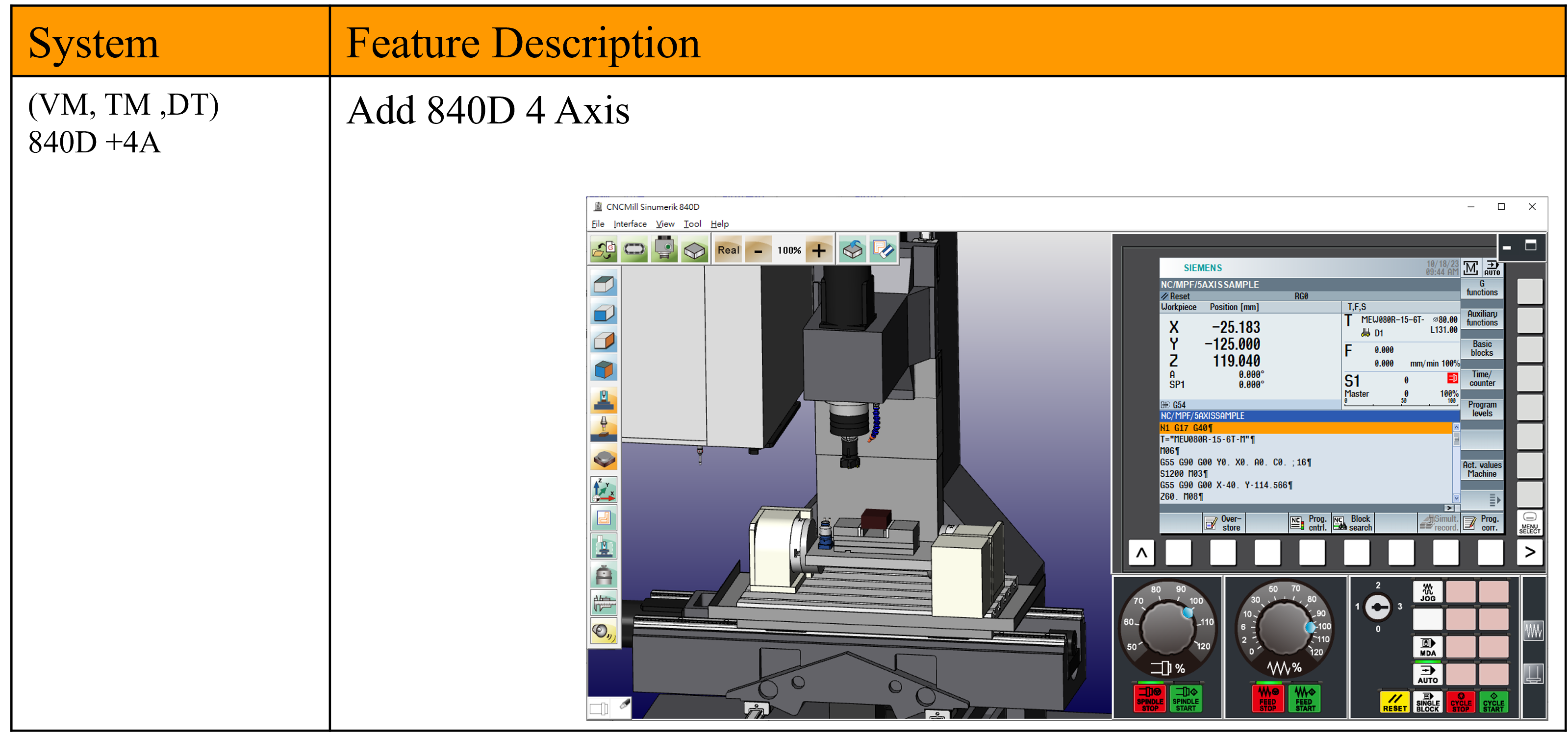The height and width of the screenshot is (733, 1568).
Task: Click the open G-code file icon
Action: (x=604, y=249)
